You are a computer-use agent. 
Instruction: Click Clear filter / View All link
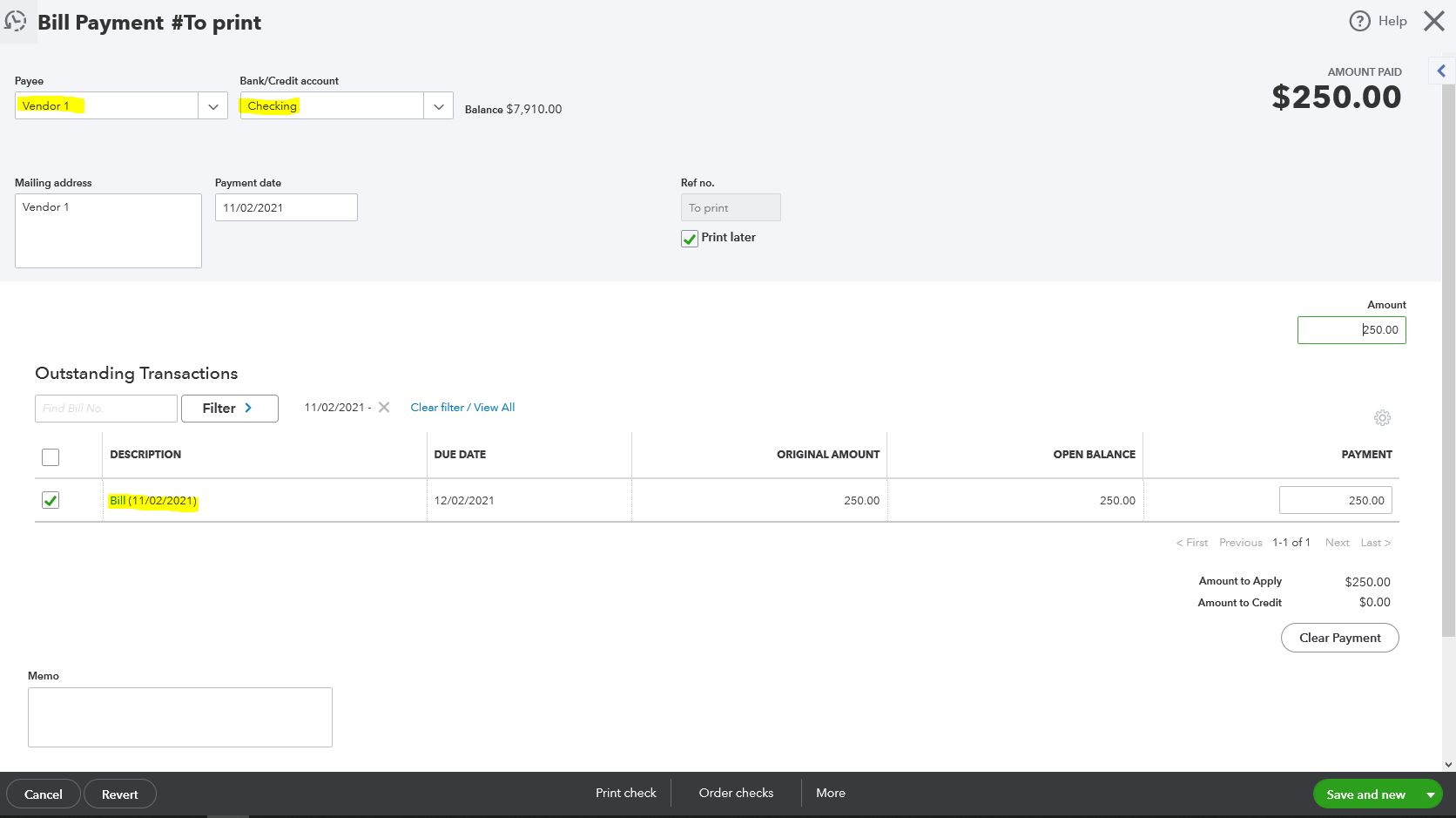click(462, 408)
